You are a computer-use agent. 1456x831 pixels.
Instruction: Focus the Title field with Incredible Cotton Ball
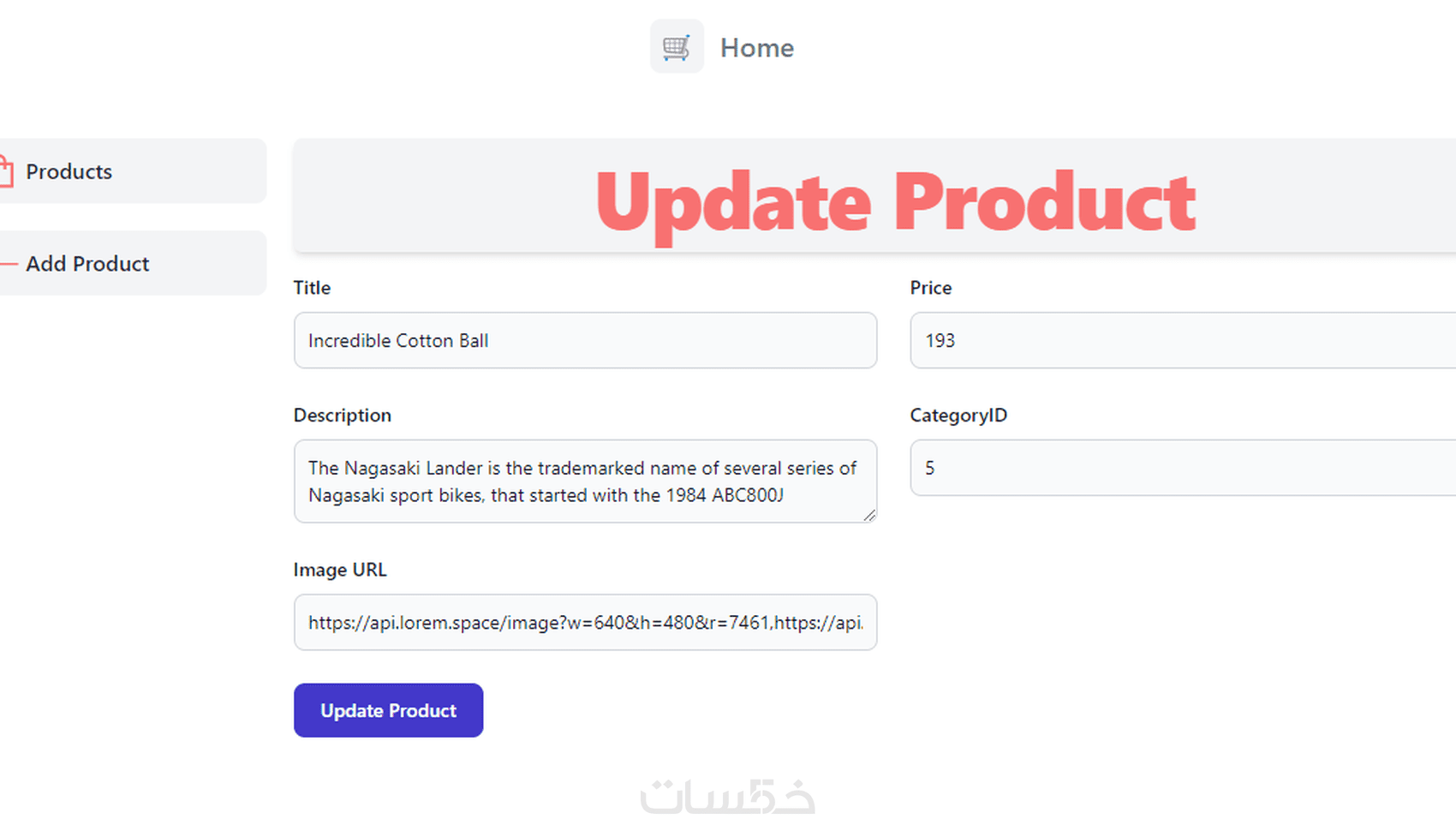pos(585,340)
